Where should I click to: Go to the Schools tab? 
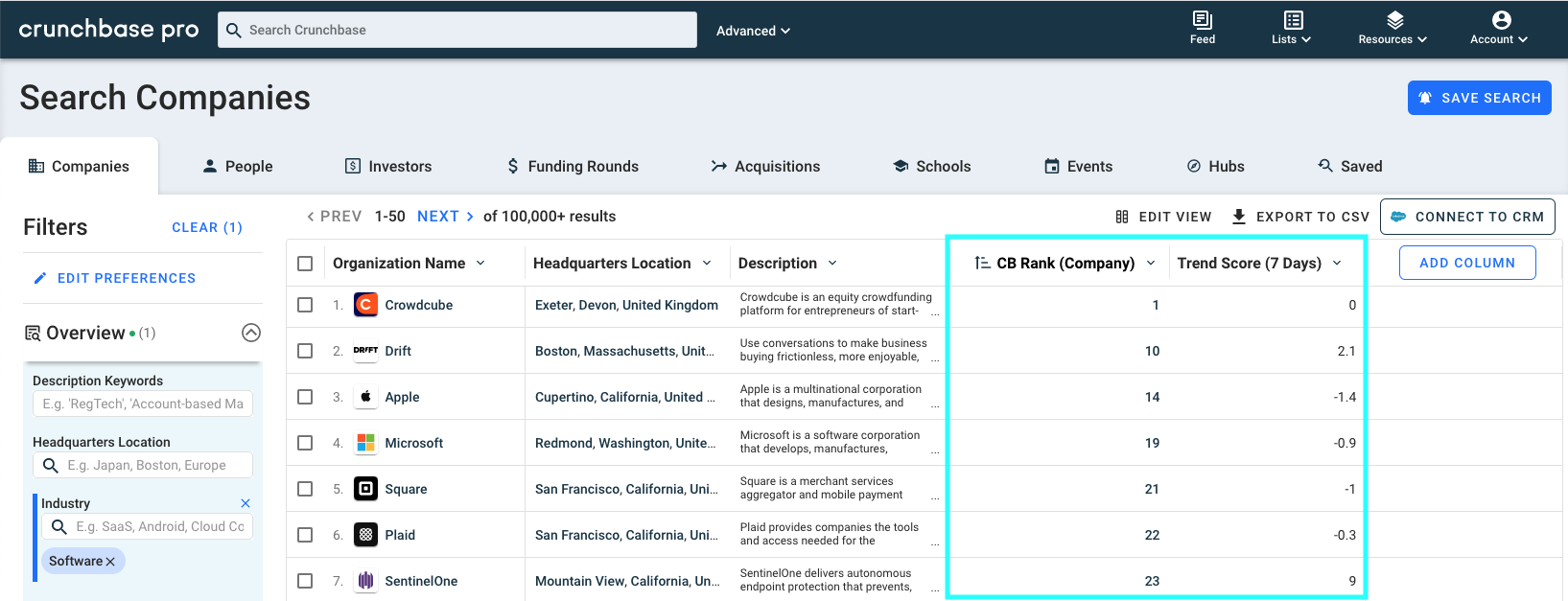[932, 166]
